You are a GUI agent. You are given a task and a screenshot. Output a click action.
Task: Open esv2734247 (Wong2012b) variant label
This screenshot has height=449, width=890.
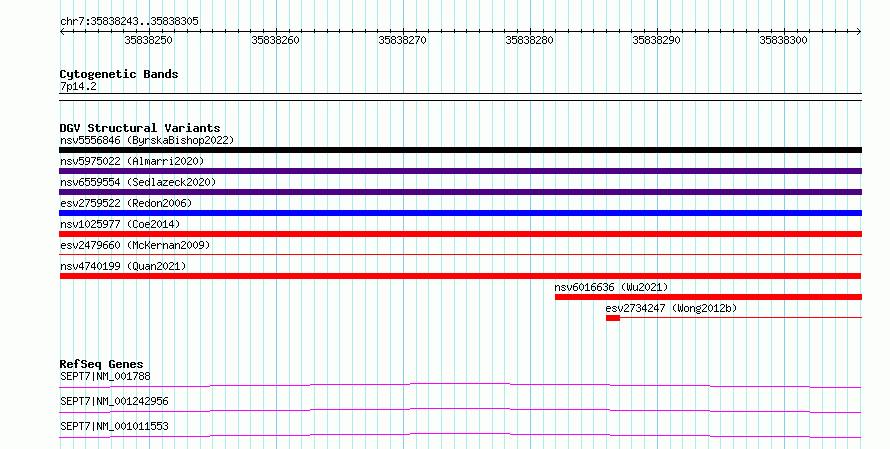(x=671, y=308)
